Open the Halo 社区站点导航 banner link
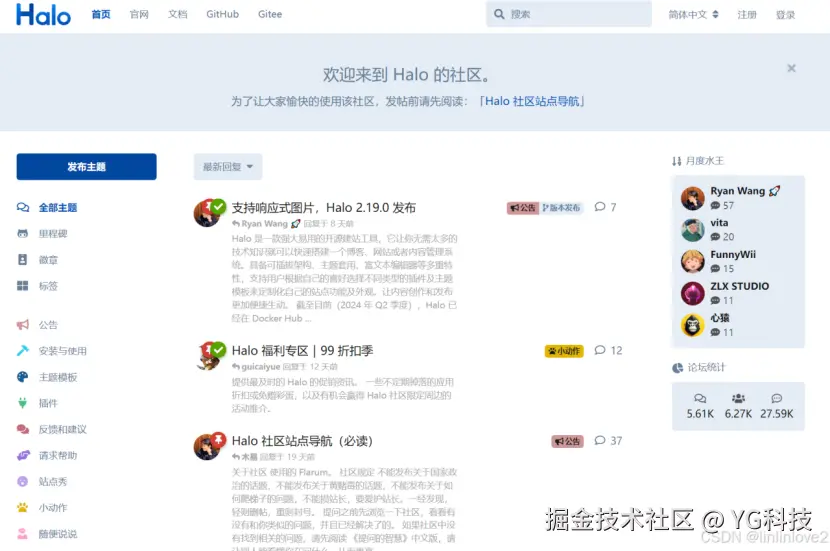Image resolution: width=830 pixels, height=551 pixels. point(531,101)
